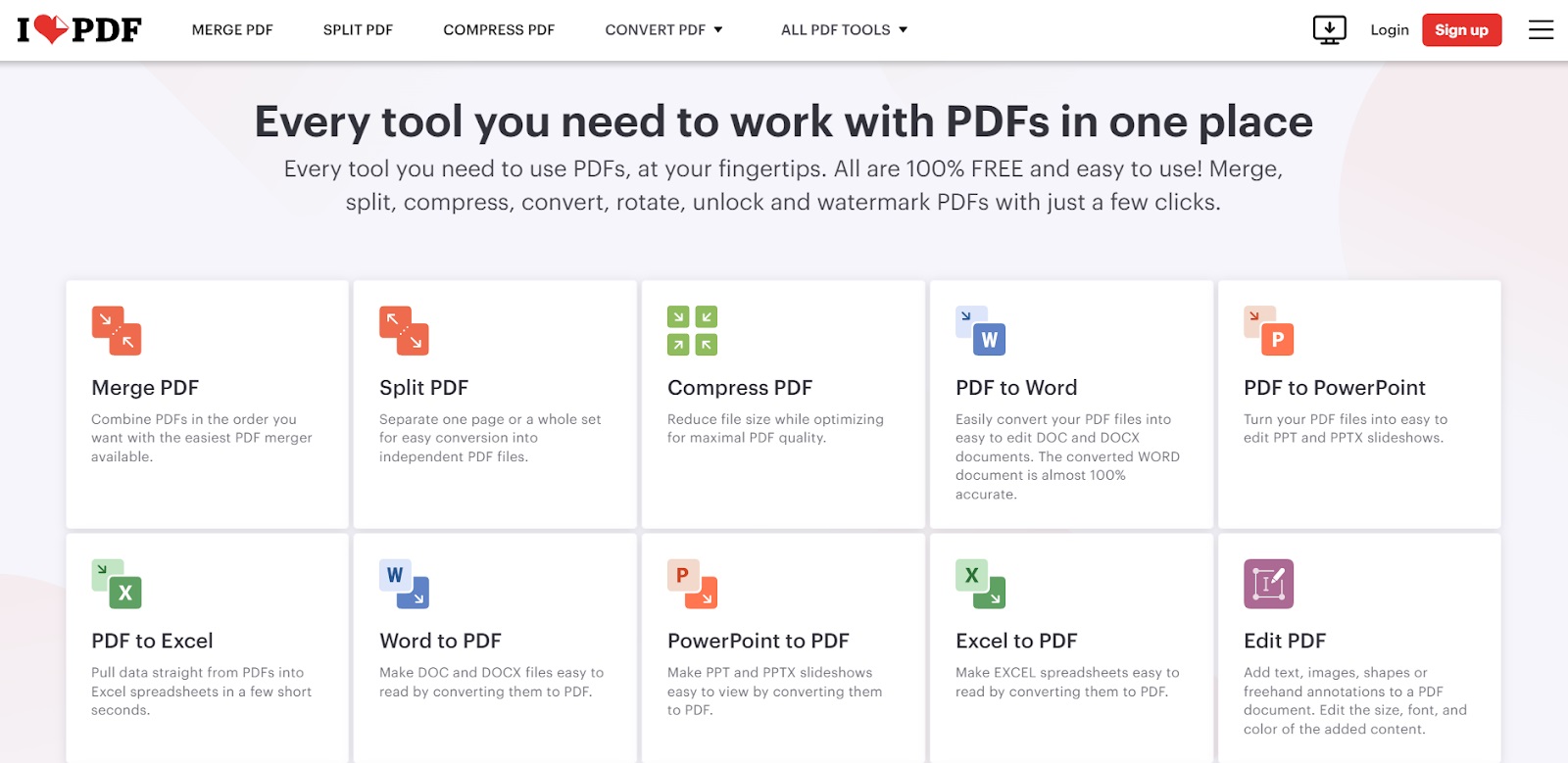Open the Excel to PDF icon
Viewport: 1568px width, 763px height.
[x=980, y=584]
